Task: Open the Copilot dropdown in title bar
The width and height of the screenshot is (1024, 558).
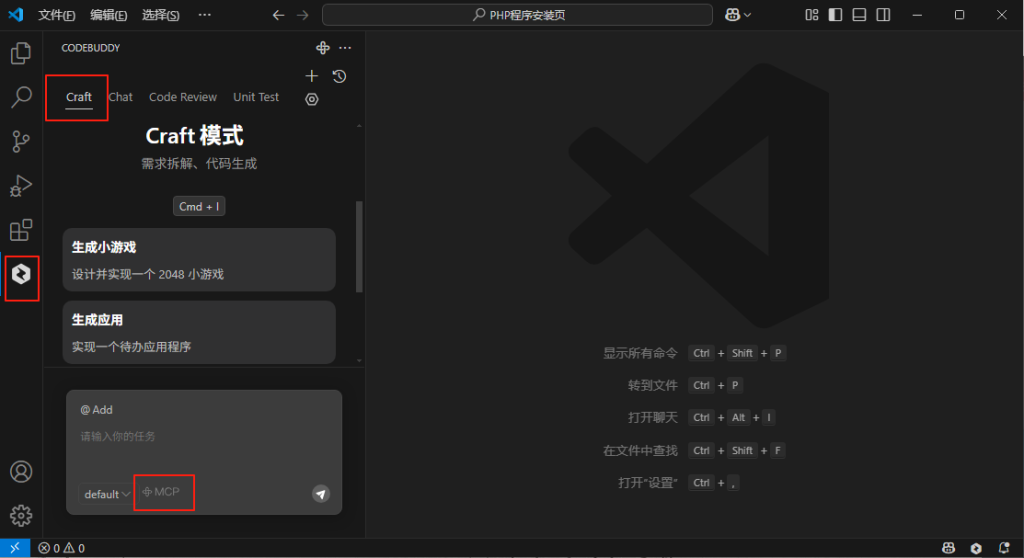Action: [x=739, y=15]
